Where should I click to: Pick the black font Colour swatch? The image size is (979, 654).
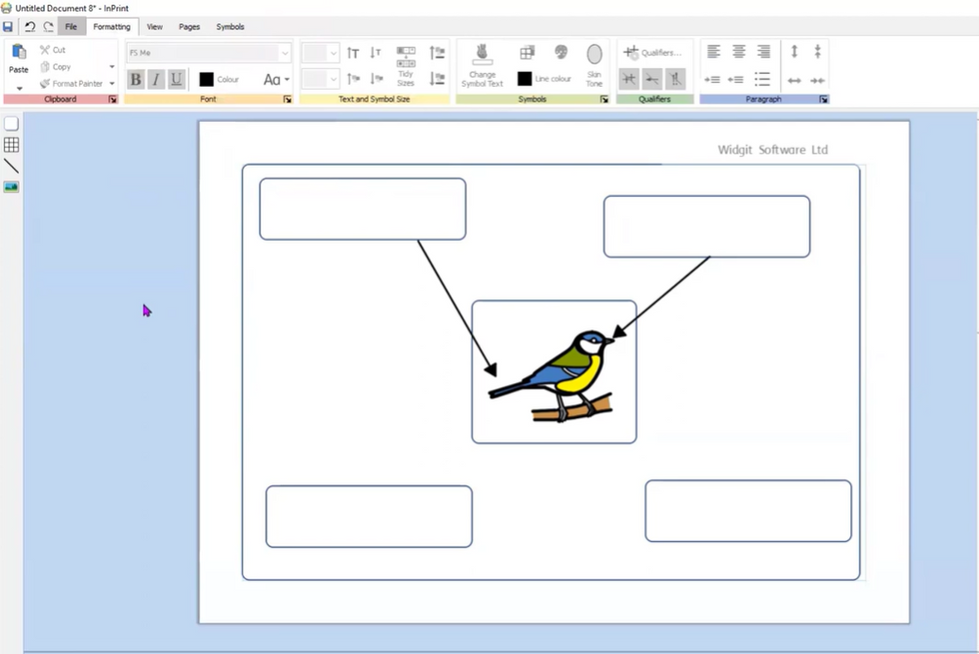point(207,79)
